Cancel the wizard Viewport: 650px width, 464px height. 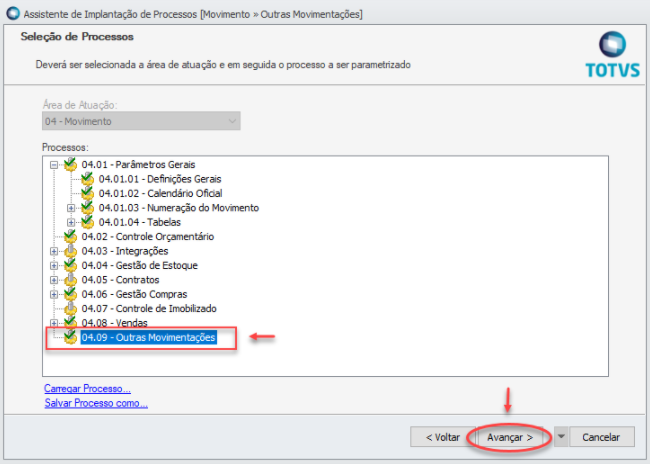[601, 437]
